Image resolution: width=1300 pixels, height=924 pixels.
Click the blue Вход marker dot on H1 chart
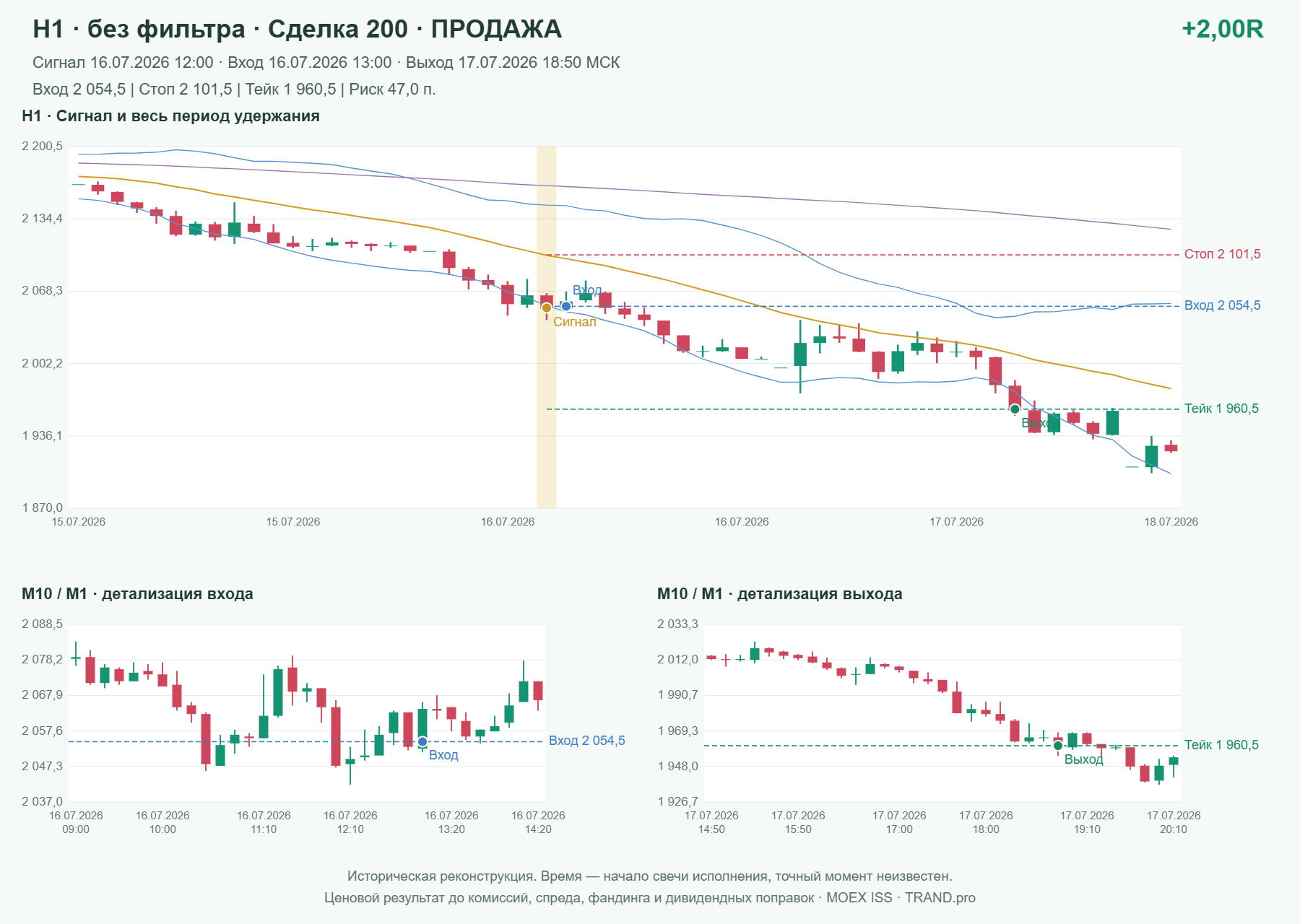coord(566,306)
